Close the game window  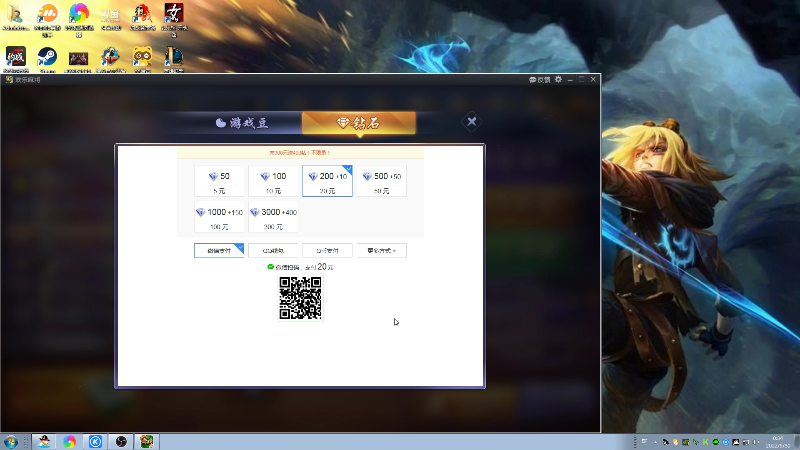tap(593, 80)
